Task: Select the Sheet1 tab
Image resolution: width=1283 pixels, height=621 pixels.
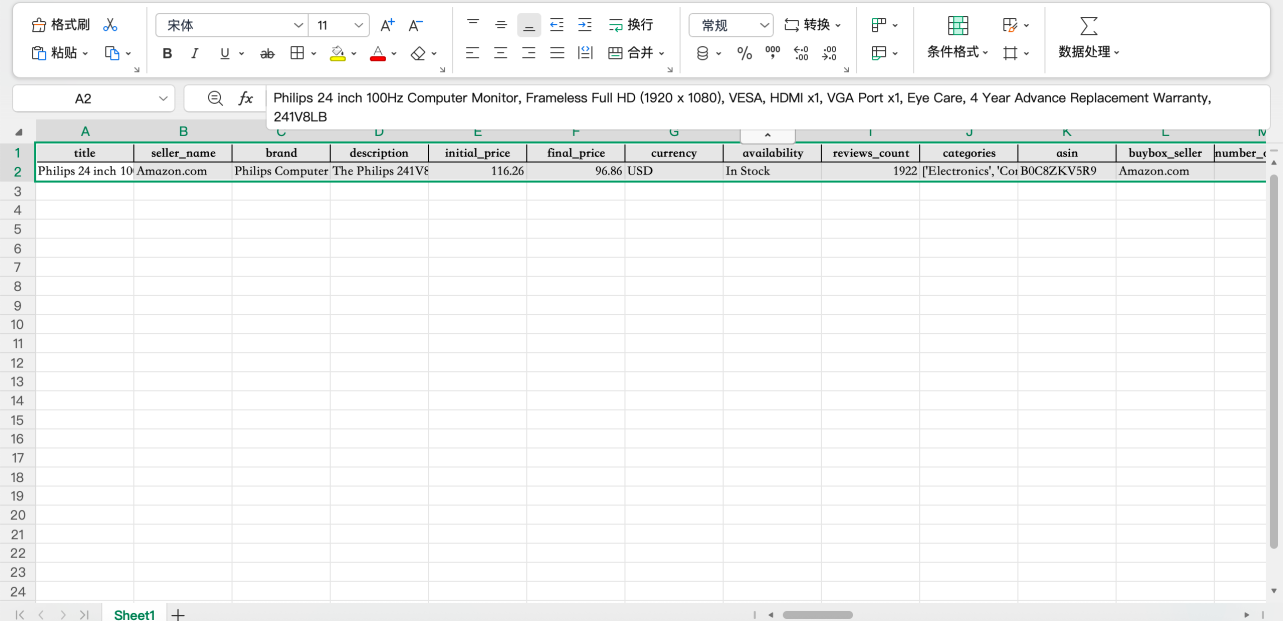Action: (134, 615)
